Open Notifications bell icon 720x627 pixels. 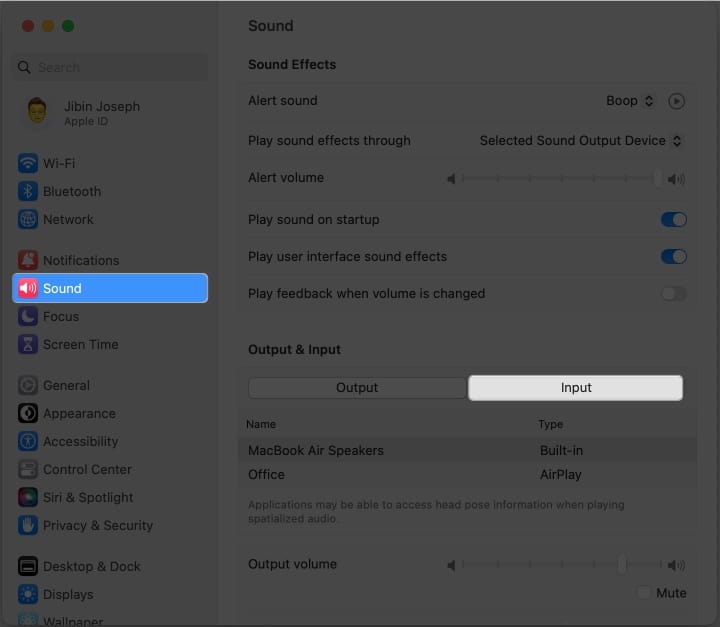point(28,260)
